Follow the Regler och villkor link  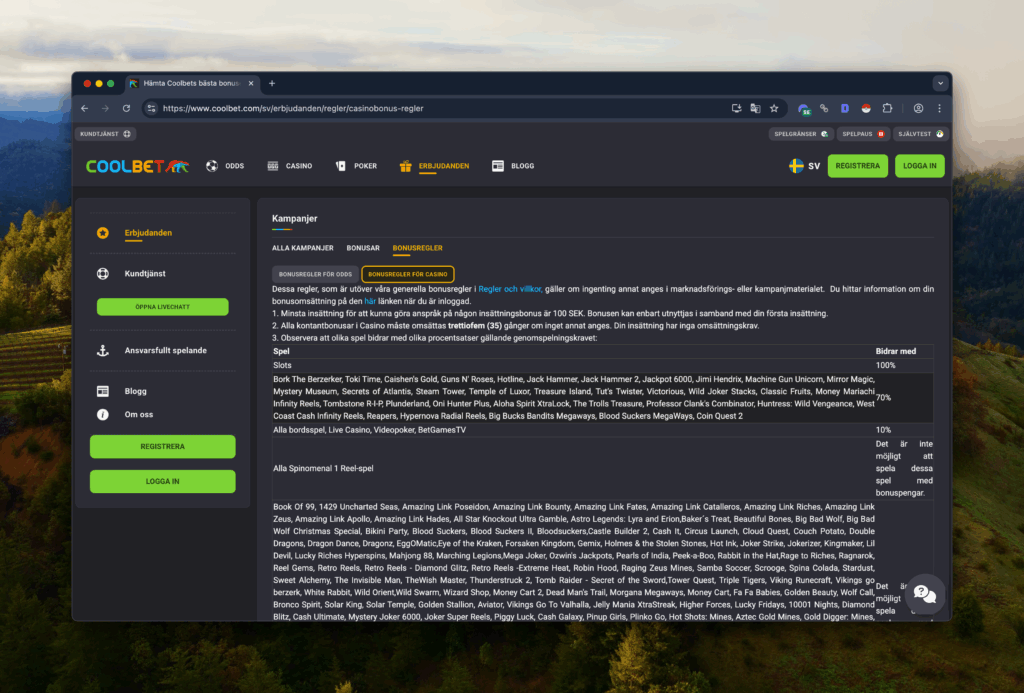510,289
